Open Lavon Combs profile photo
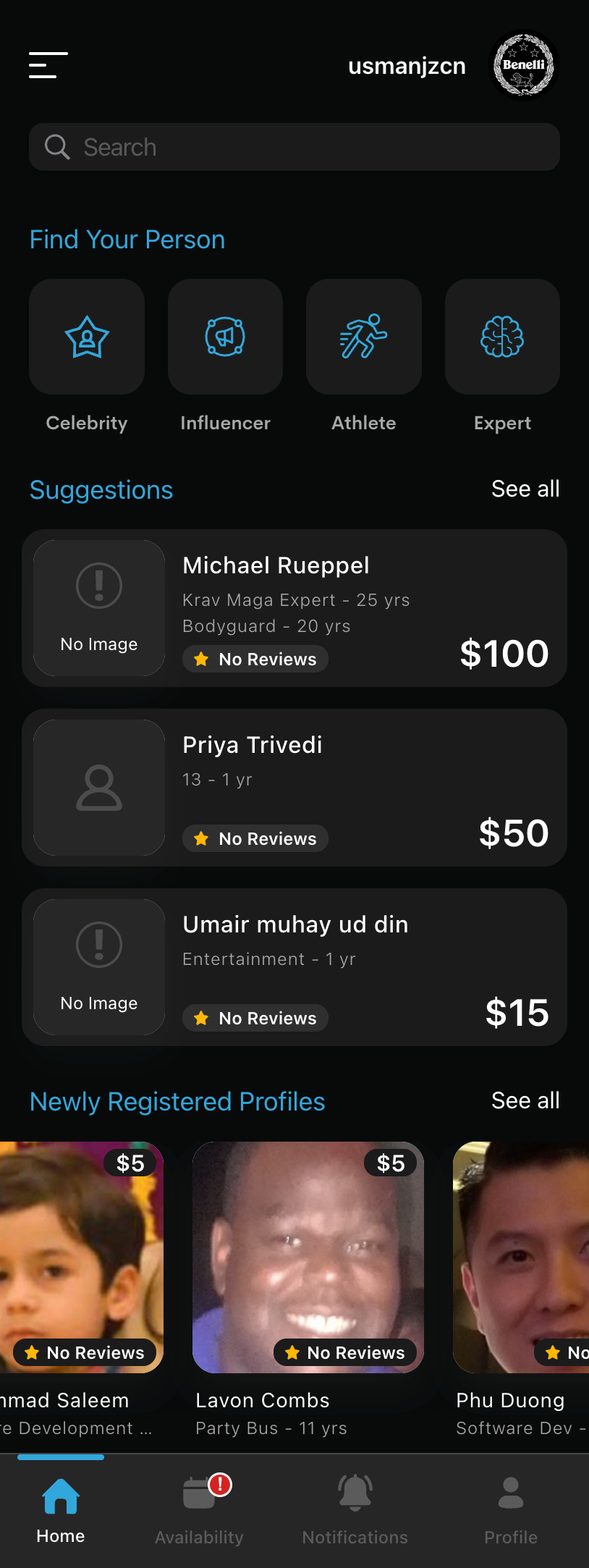Image resolution: width=589 pixels, height=1568 pixels. [308, 1257]
